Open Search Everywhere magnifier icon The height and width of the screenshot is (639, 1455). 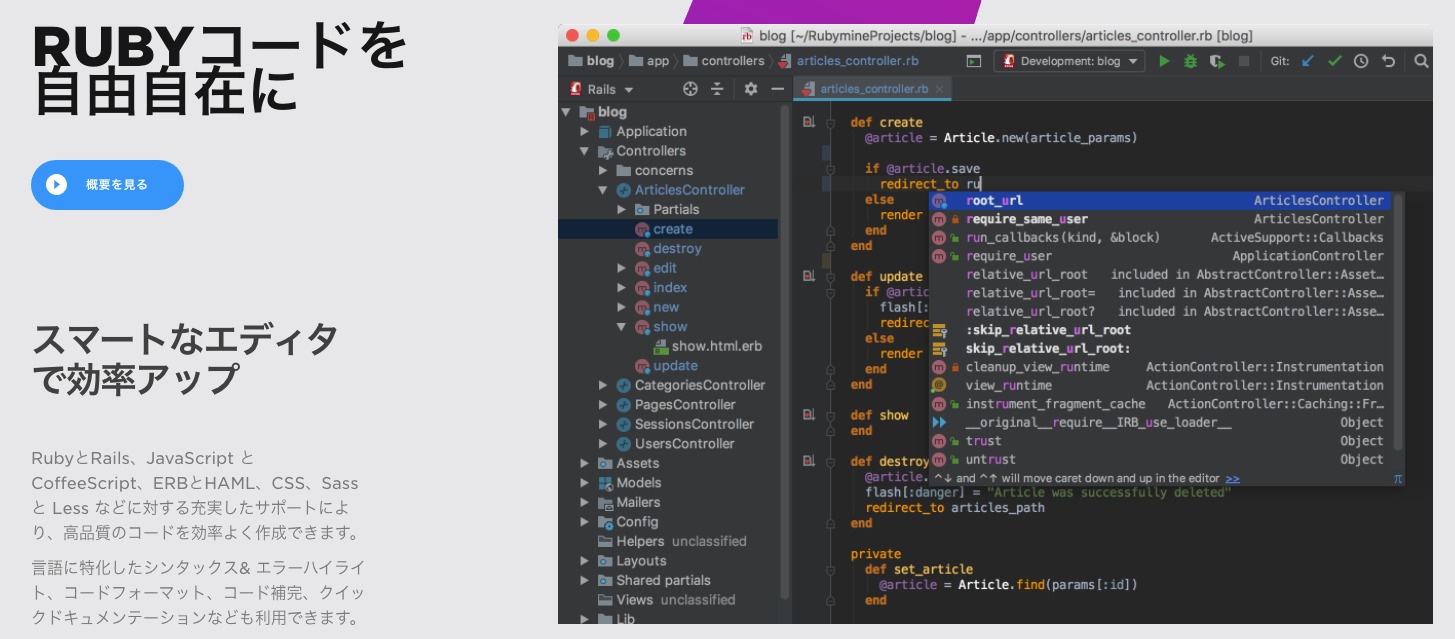(1421, 61)
